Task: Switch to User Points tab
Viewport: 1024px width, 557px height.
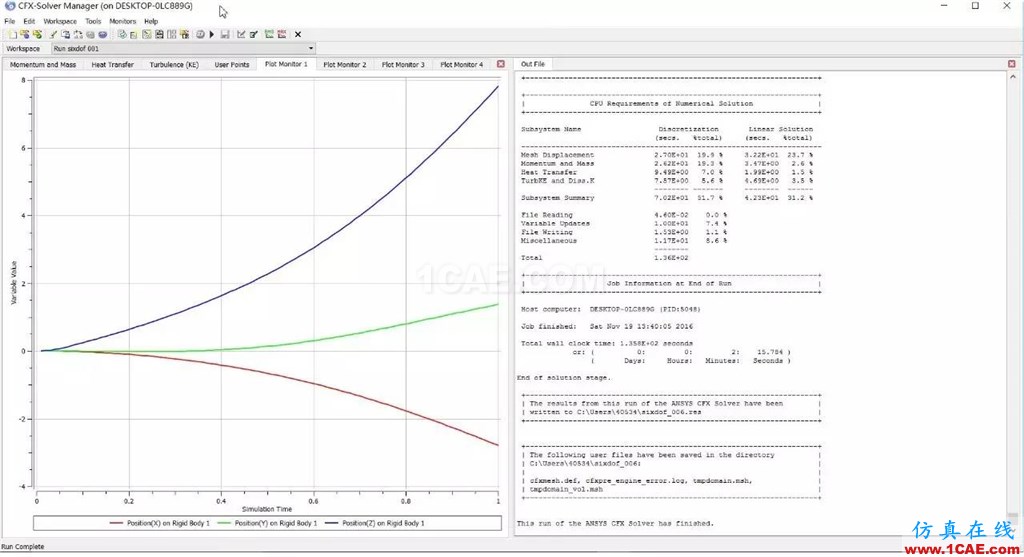Action: pyautogui.click(x=232, y=65)
